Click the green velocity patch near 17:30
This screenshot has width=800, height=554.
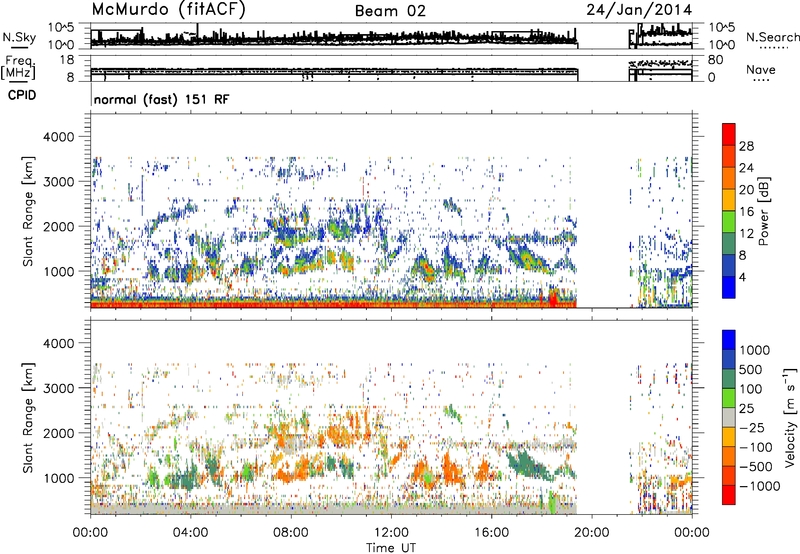[531, 463]
